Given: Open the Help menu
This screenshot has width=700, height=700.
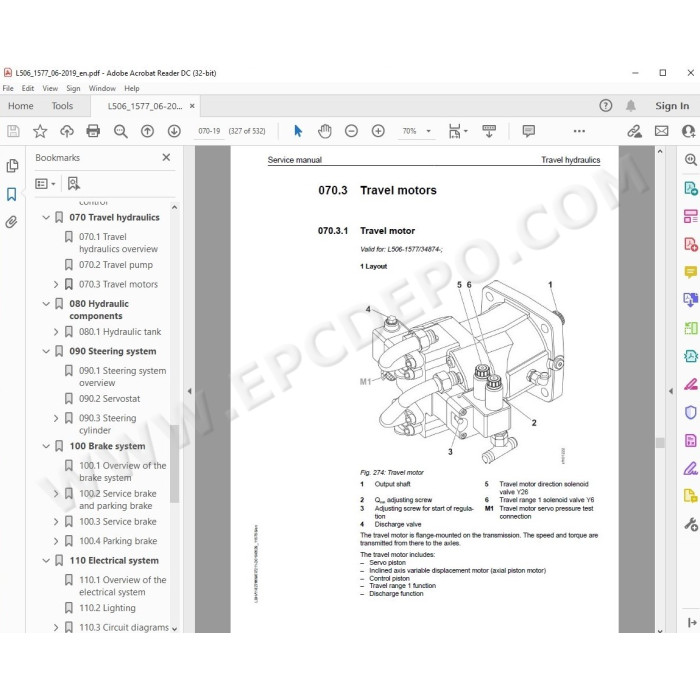Looking at the screenshot, I should (x=132, y=88).
